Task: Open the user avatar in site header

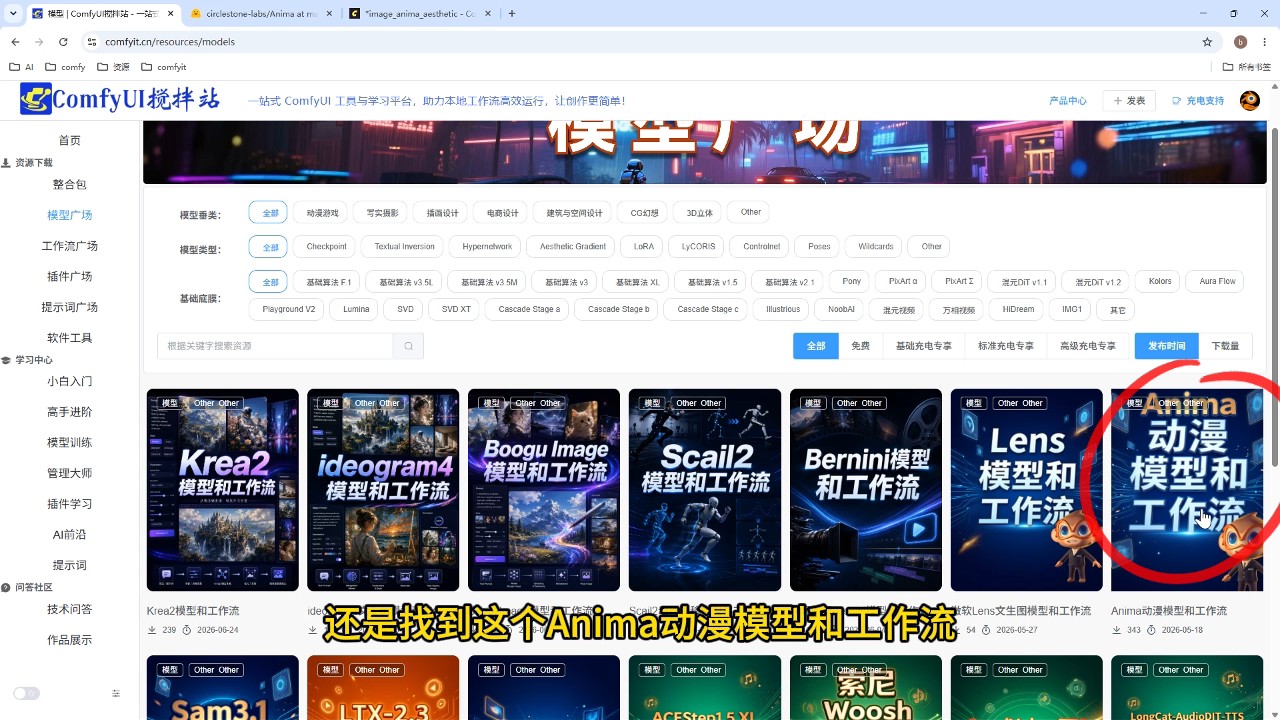Action: [x=1250, y=100]
